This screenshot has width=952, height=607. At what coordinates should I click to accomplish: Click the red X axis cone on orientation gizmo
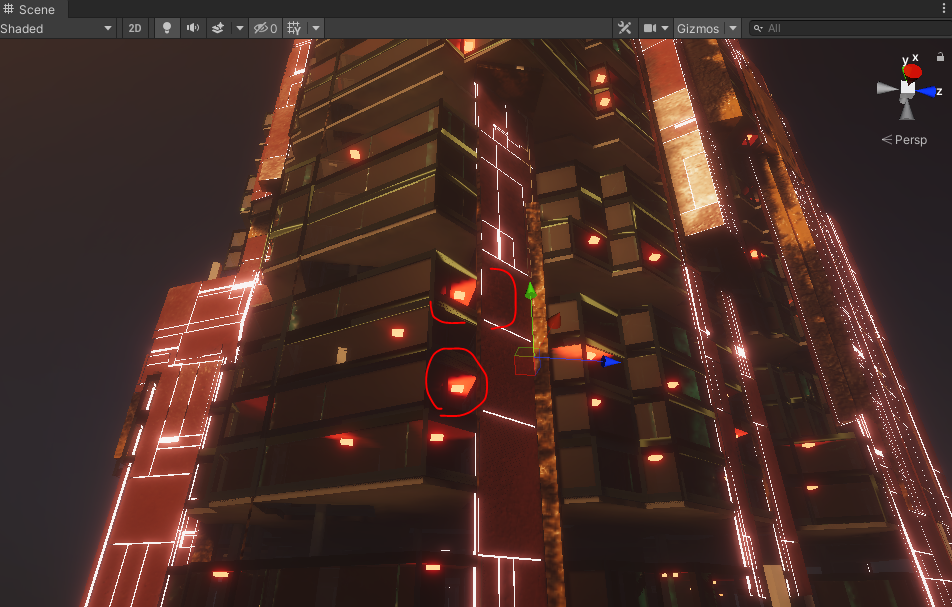click(912, 71)
